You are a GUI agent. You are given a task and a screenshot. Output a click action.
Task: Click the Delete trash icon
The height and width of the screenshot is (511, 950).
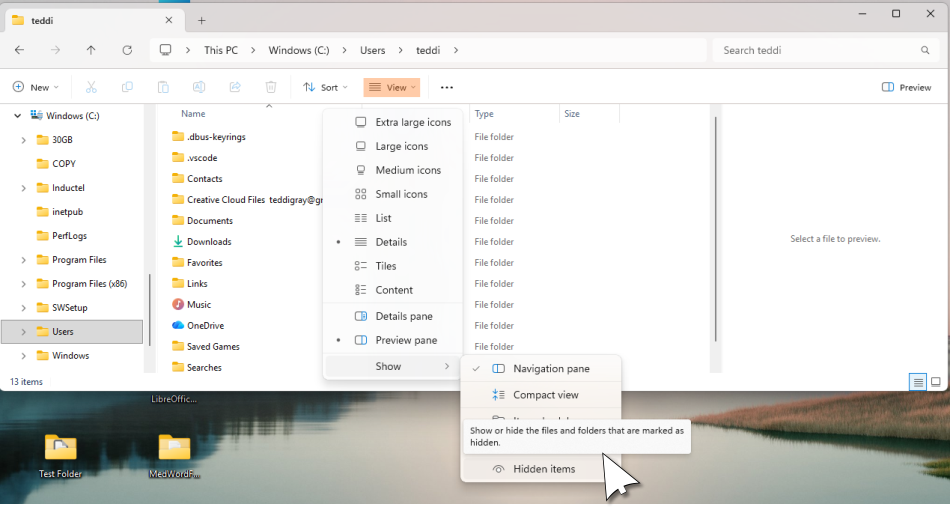click(271, 87)
